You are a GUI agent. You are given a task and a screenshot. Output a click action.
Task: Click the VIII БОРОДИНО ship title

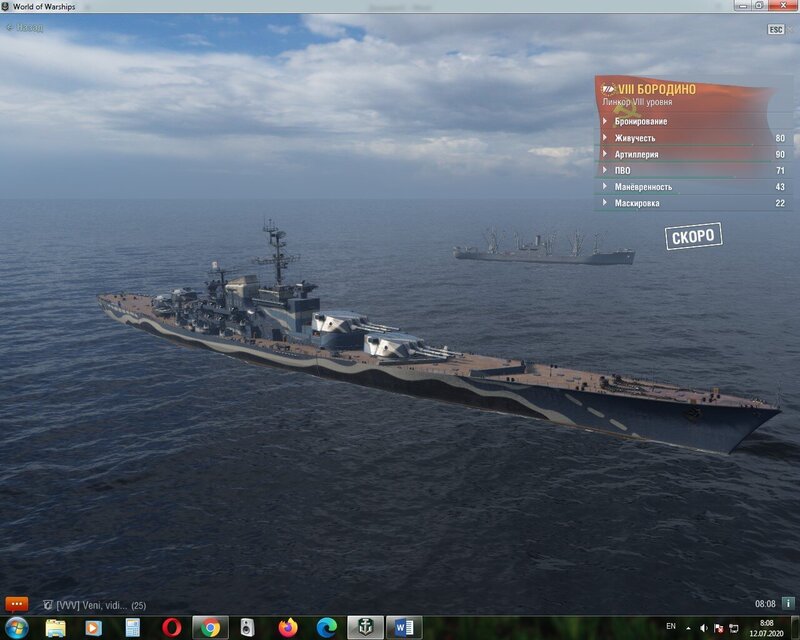657,89
